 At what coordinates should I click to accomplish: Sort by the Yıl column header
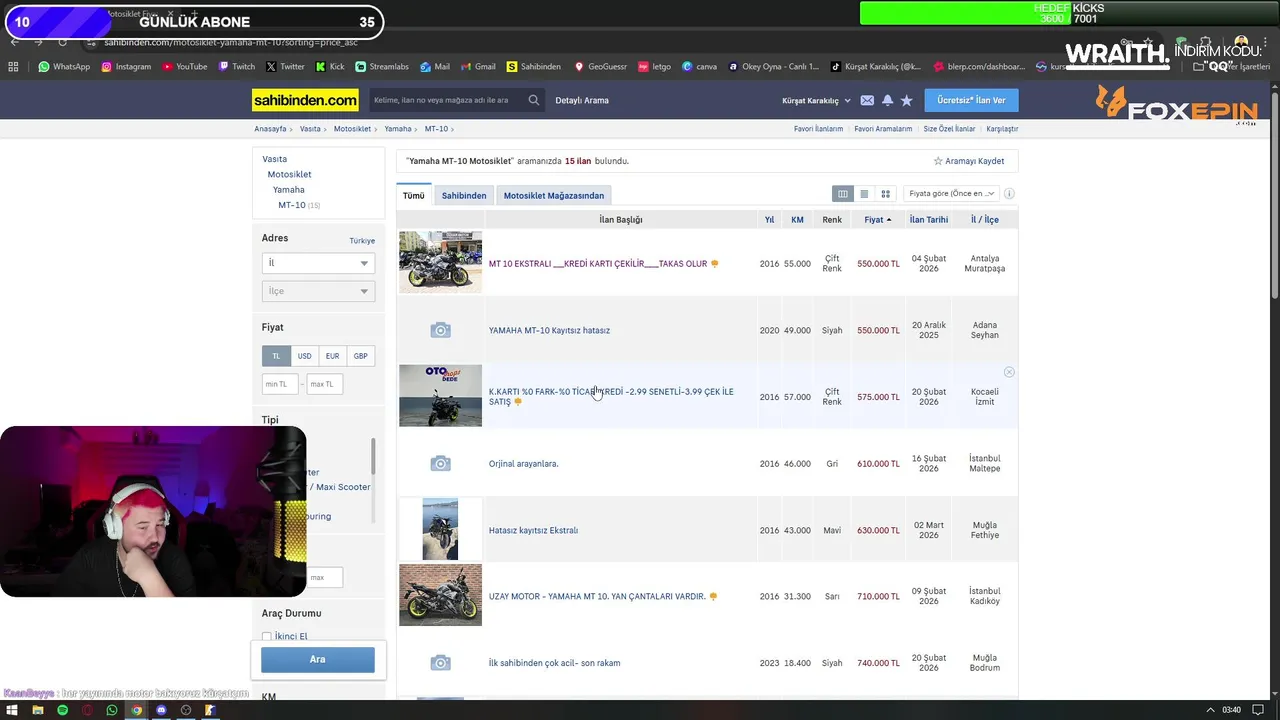tap(769, 220)
